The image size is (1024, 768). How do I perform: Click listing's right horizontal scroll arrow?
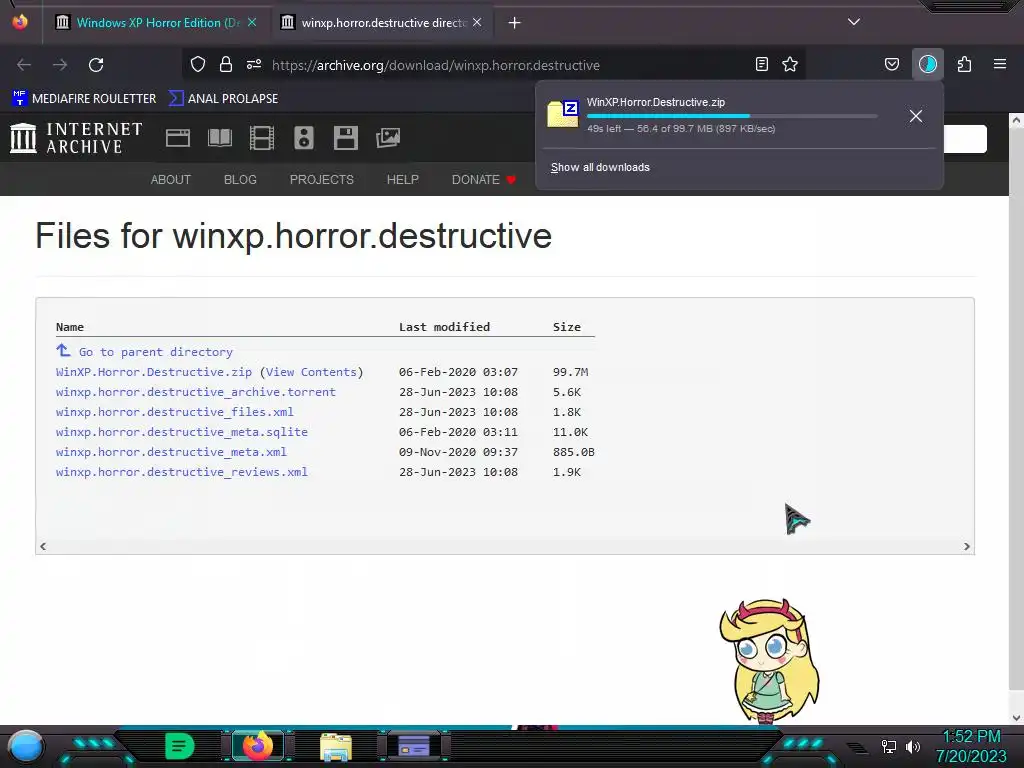point(967,547)
